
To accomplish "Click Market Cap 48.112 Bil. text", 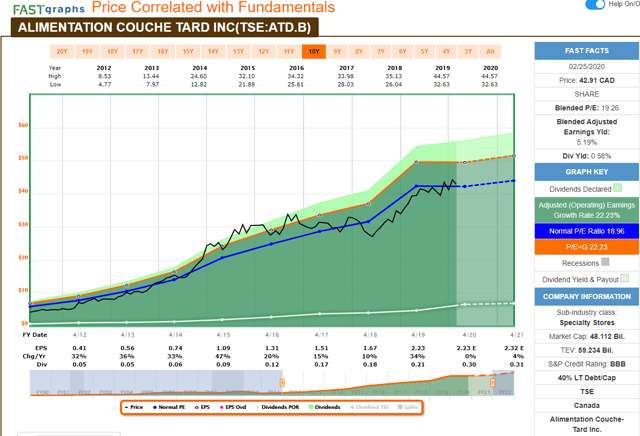I will (x=587, y=336).
